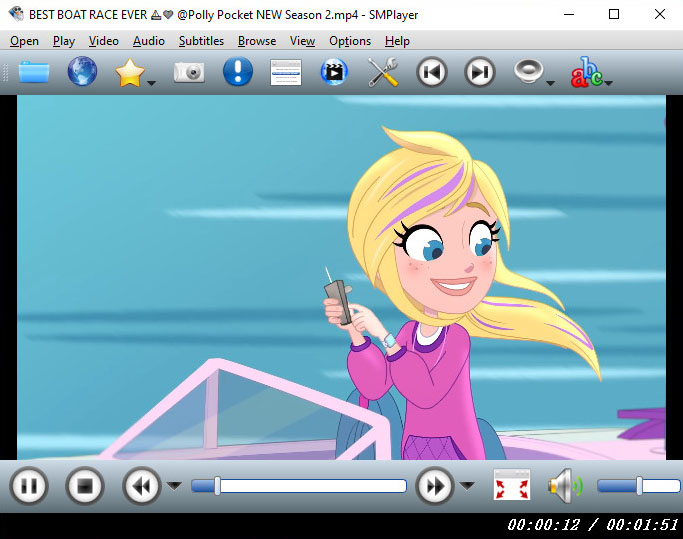The image size is (683, 539).
Task: Open a URL via the globe icon
Action: click(82, 71)
